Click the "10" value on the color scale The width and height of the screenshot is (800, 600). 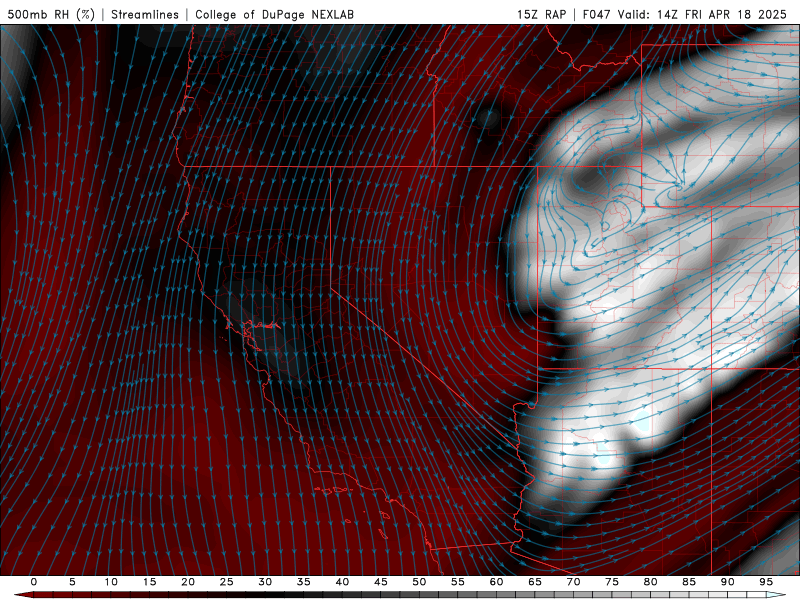111,582
